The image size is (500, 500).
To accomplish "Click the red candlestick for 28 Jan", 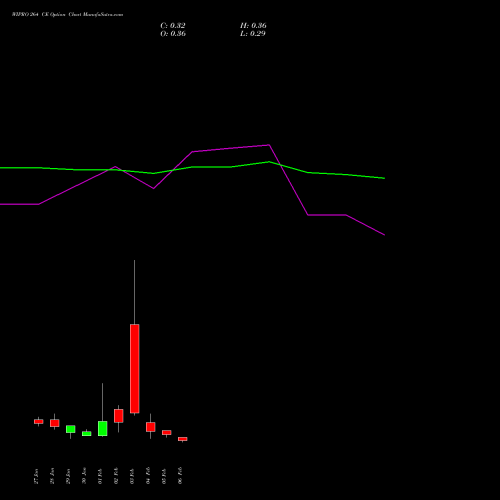I will coord(55,423).
